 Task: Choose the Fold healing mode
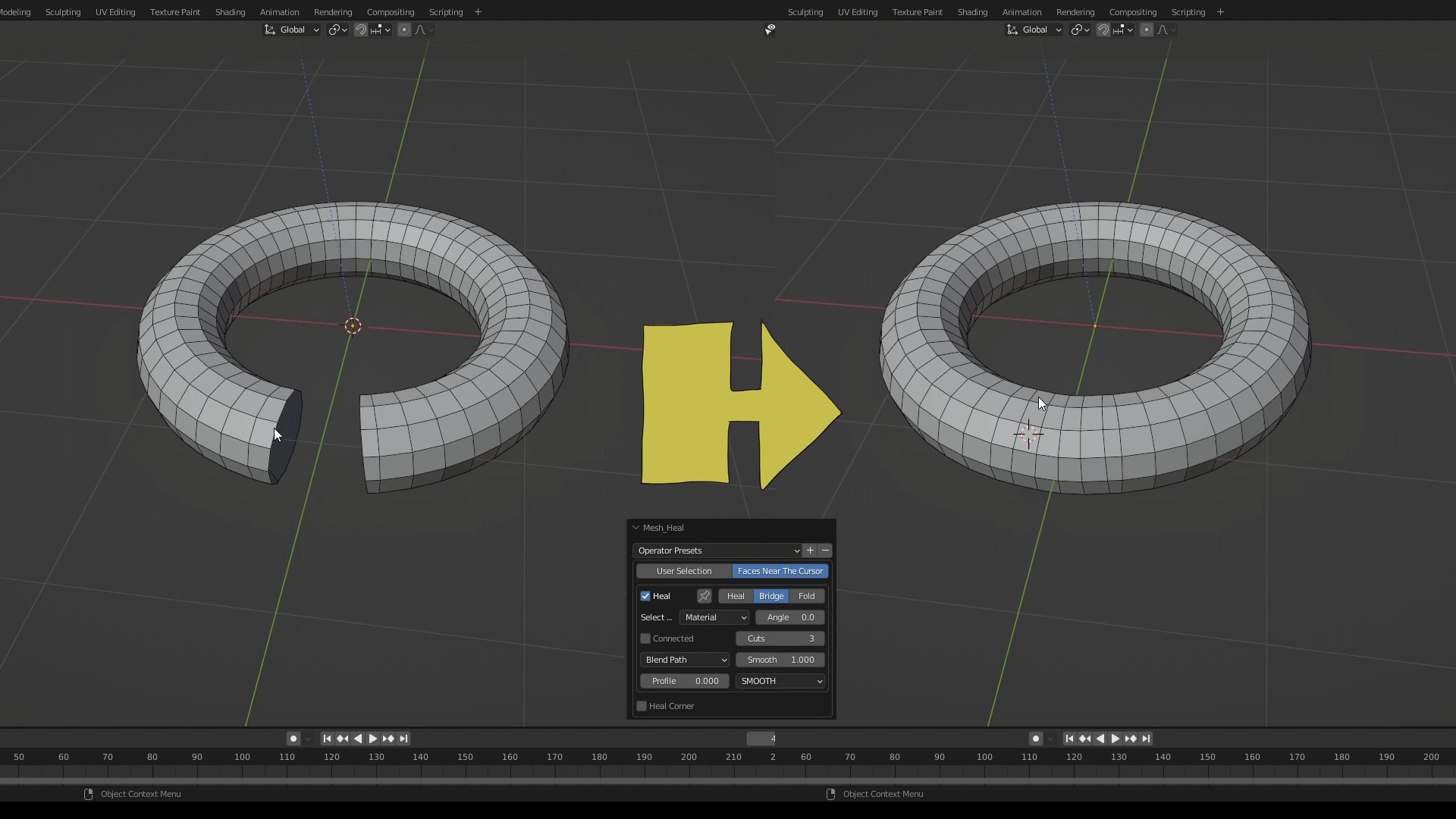tap(806, 596)
